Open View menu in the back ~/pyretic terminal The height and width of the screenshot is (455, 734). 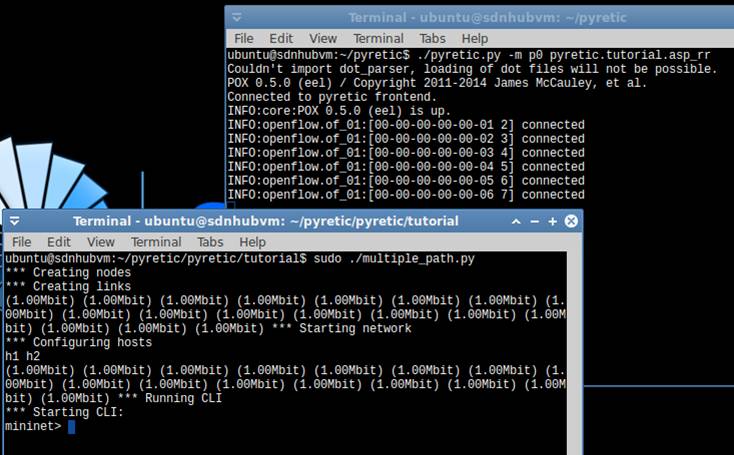click(x=323, y=38)
